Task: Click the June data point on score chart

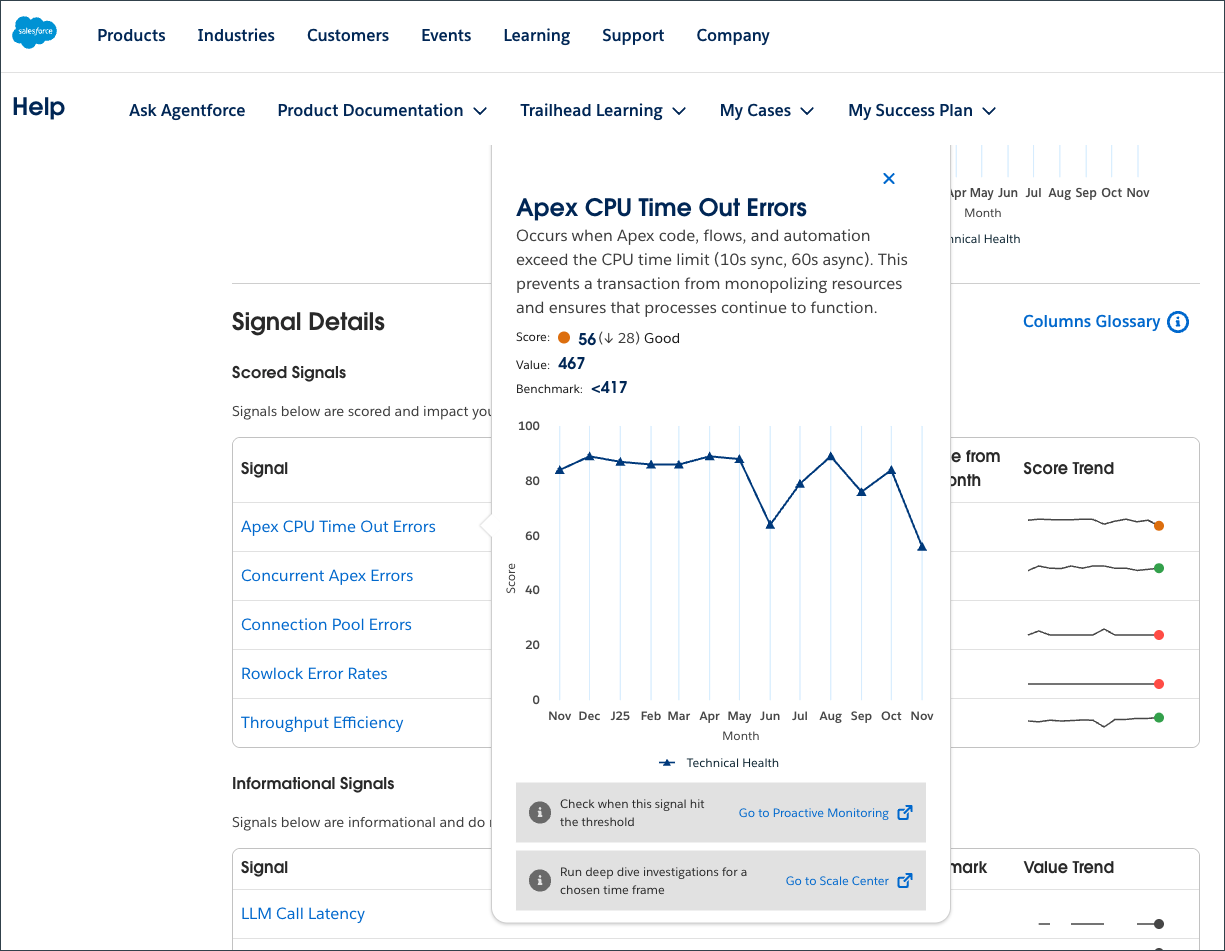Action: 770,524
